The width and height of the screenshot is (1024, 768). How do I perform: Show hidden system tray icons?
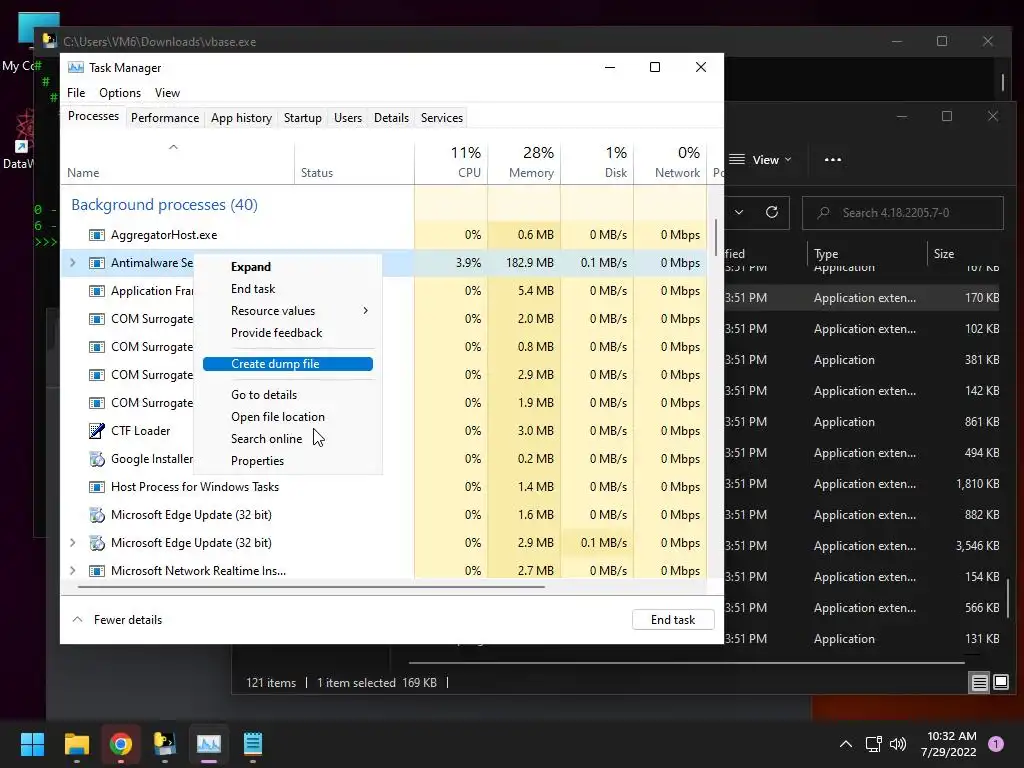click(x=846, y=744)
